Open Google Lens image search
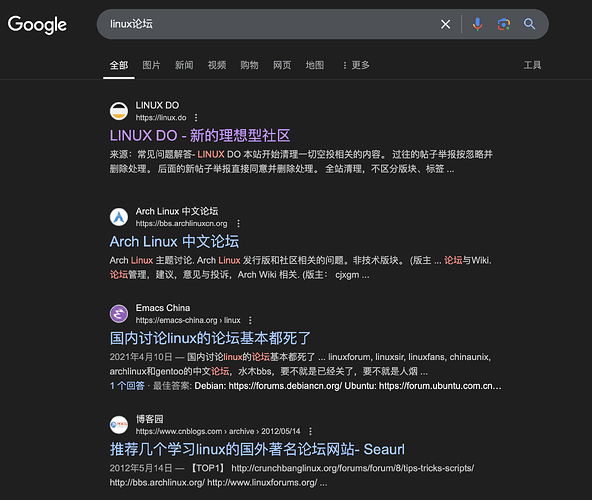592x500 pixels. [x=504, y=24]
